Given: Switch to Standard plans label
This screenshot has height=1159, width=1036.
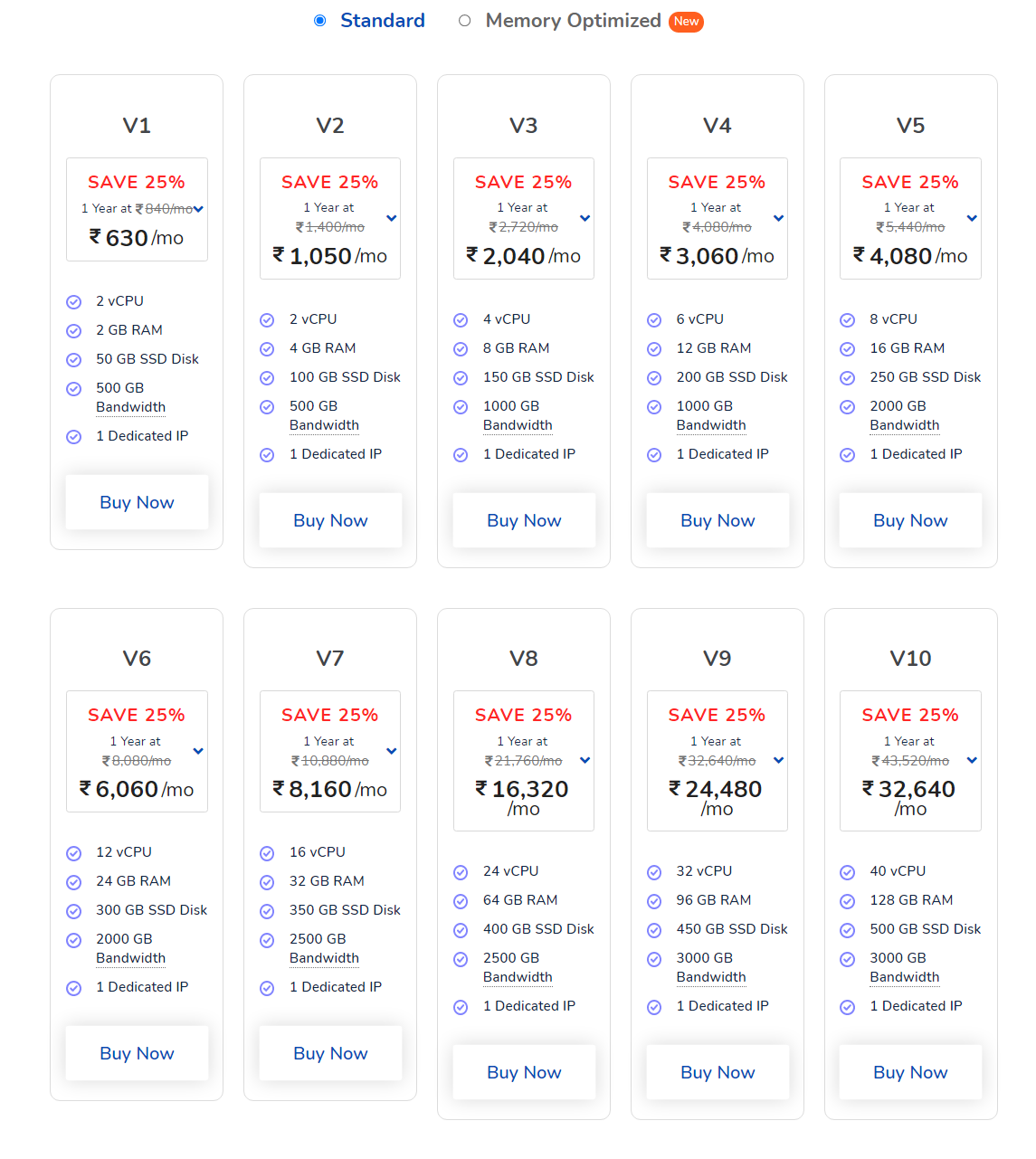Looking at the screenshot, I should pyautogui.click(x=383, y=21).
